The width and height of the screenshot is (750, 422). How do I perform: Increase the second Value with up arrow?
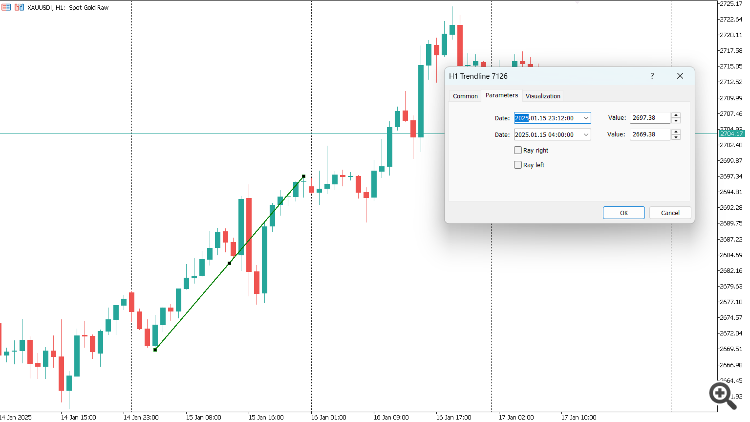point(676,131)
